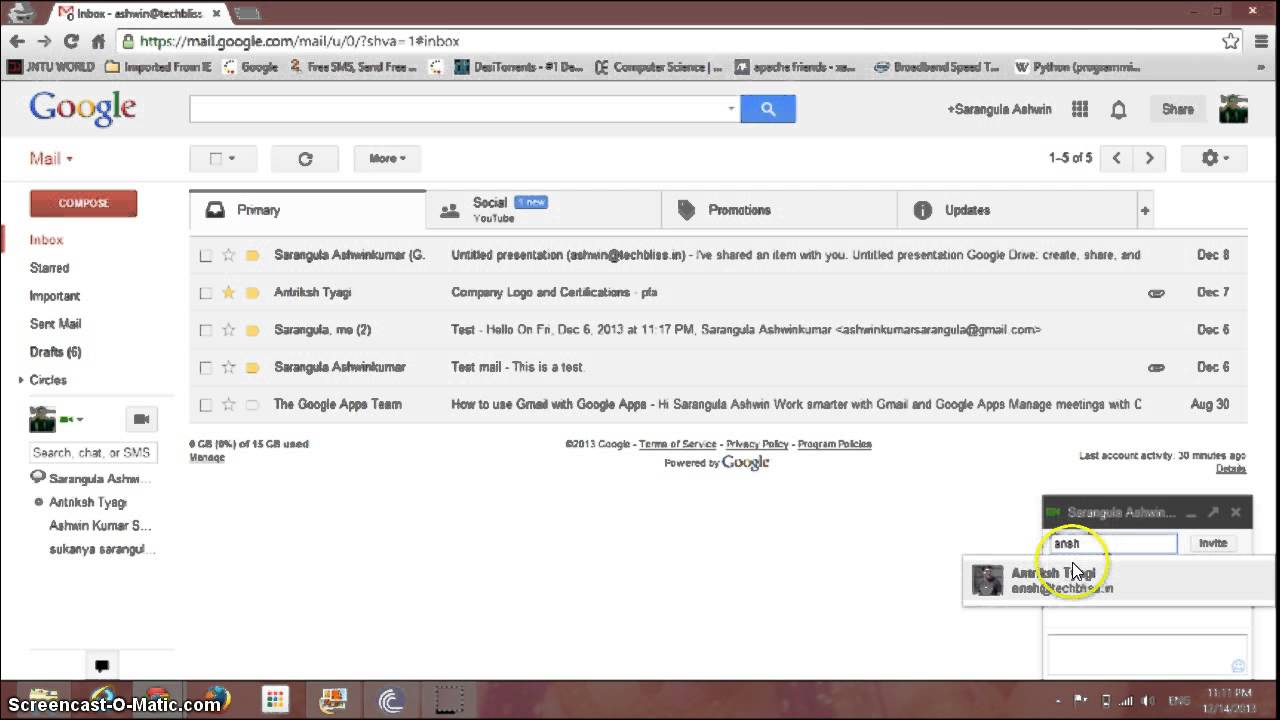Go to older messages arrow

[1149, 158]
